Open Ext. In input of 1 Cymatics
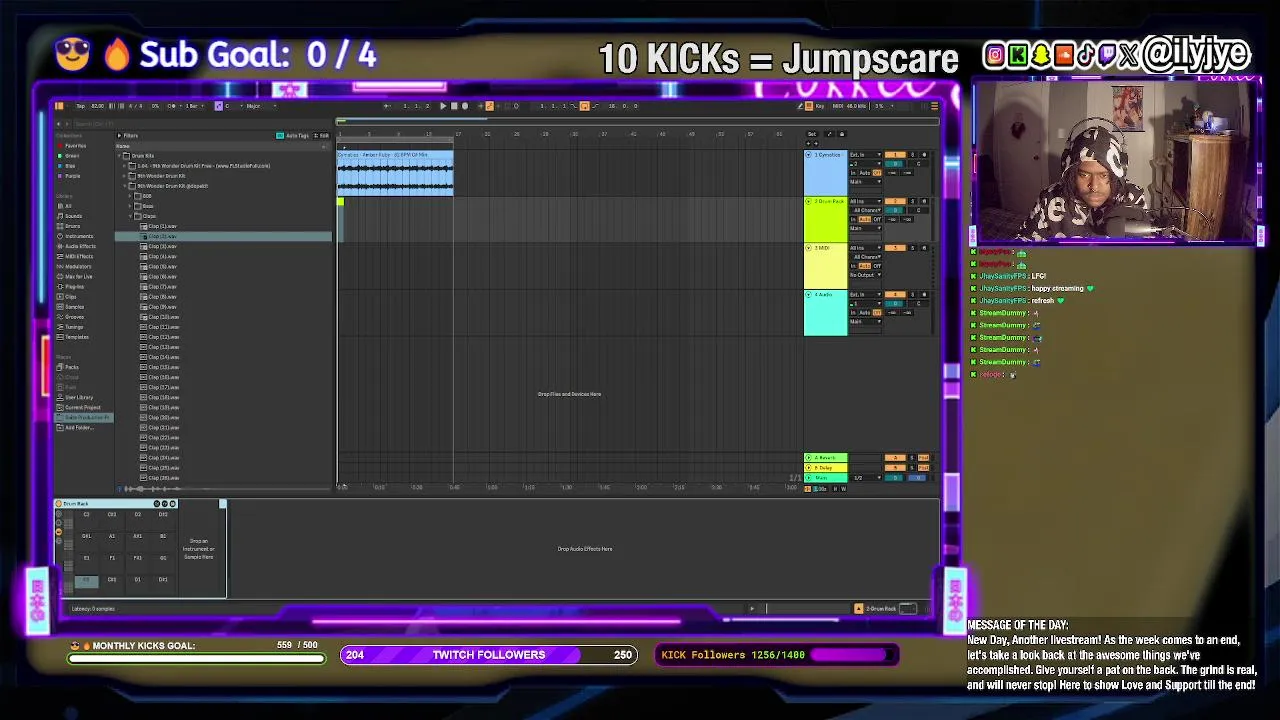 tap(866, 155)
